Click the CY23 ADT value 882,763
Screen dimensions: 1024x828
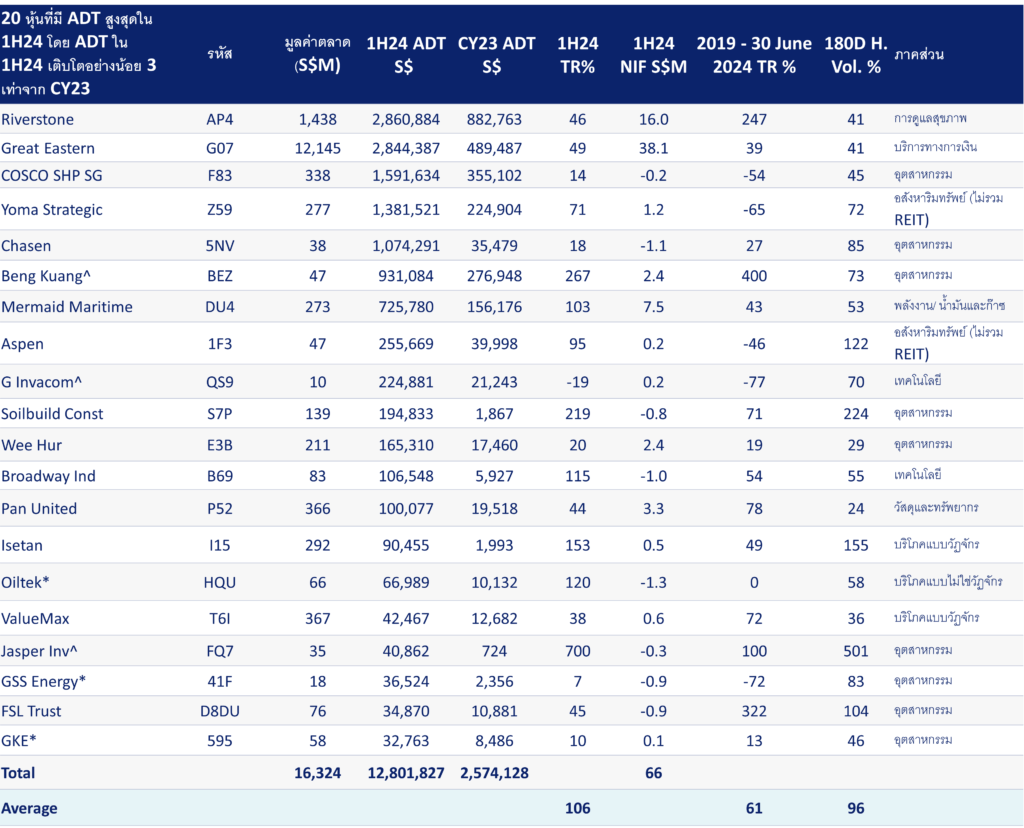click(x=494, y=119)
